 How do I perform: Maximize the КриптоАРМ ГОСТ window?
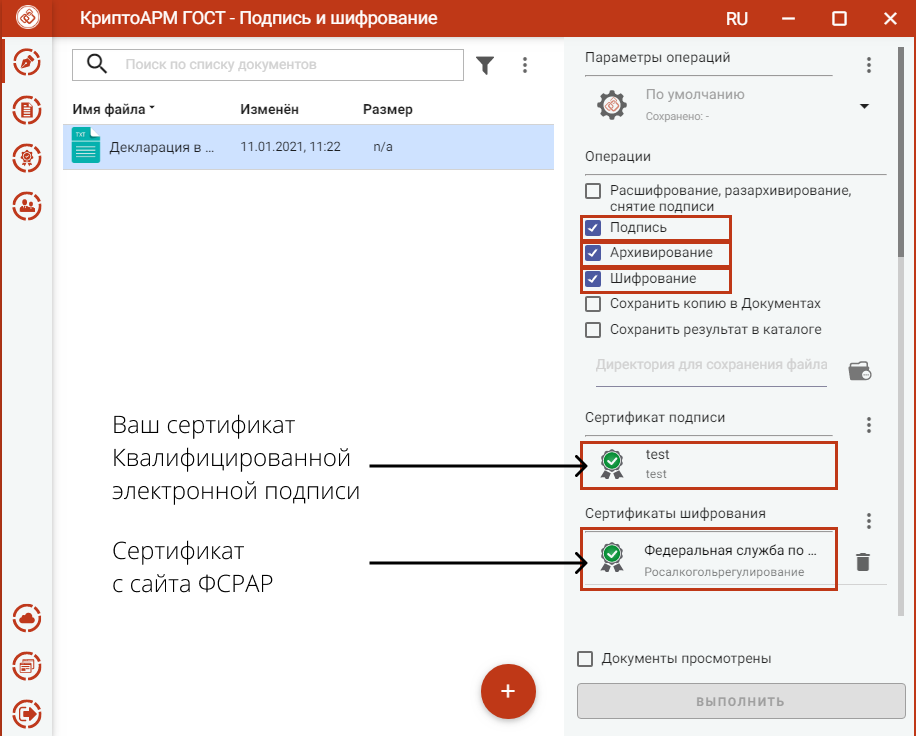pos(839,19)
